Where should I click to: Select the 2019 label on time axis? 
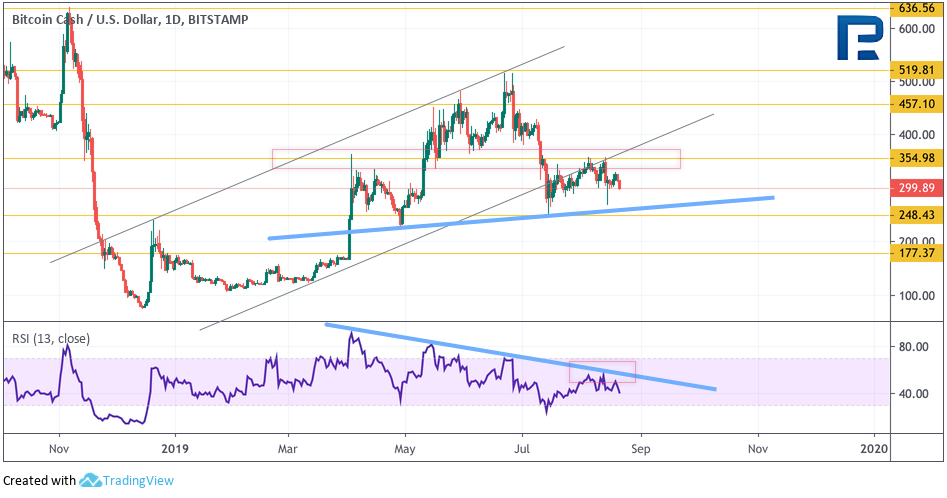pyautogui.click(x=175, y=449)
